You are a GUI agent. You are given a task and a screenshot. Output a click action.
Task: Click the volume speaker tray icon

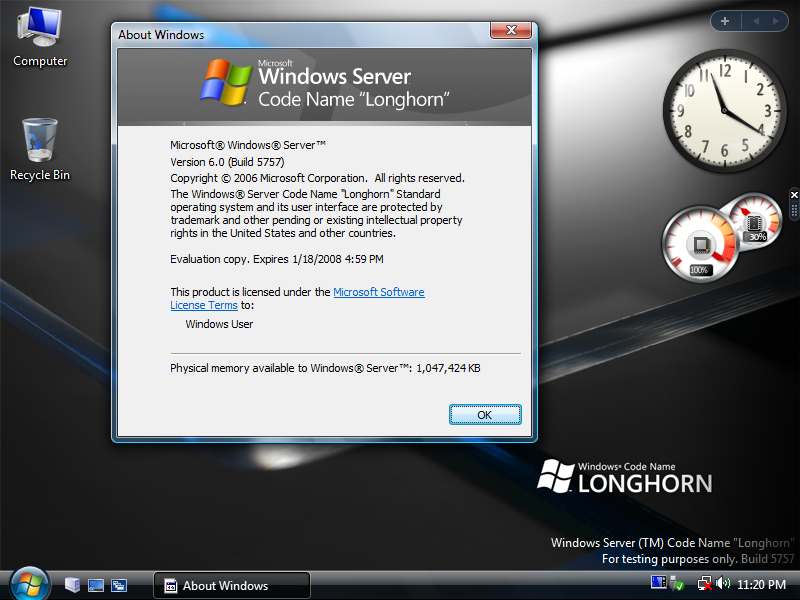coord(723,583)
